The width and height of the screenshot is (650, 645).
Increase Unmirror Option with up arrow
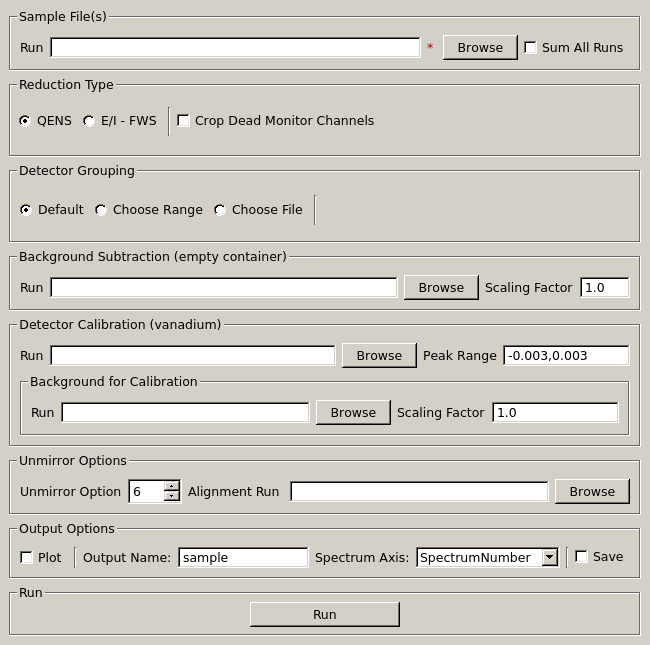[171, 487]
